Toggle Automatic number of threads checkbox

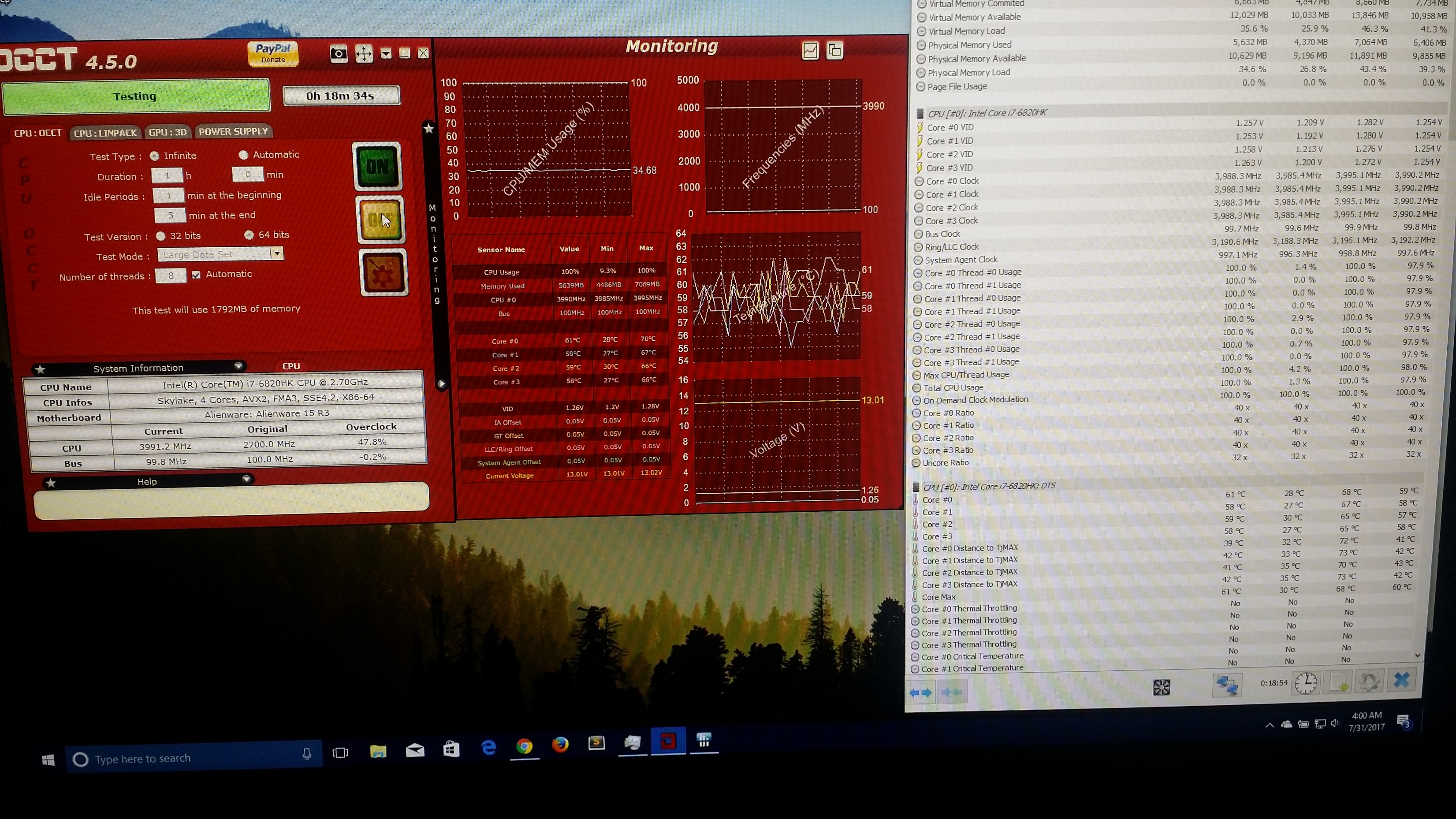(196, 275)
